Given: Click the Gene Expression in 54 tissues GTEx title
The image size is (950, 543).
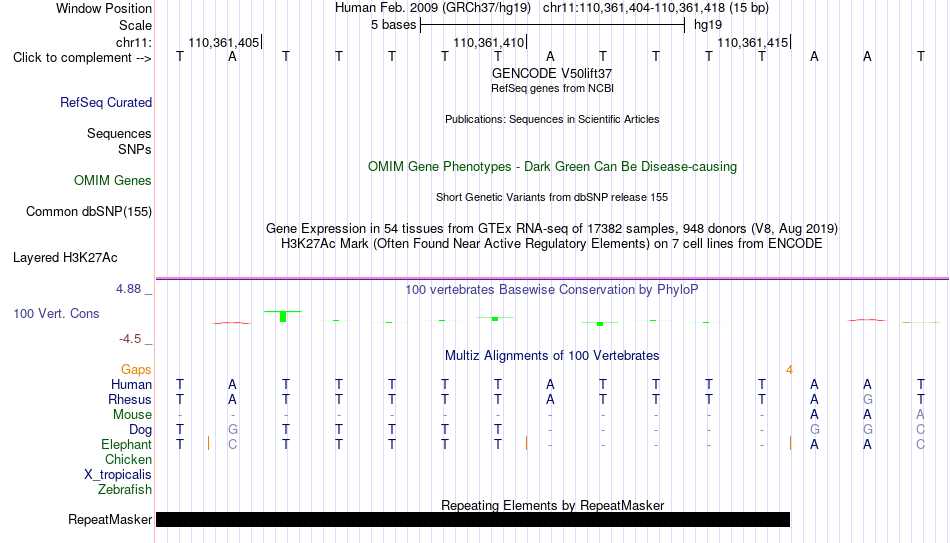Looking at the screenshot, I should 552,228.
